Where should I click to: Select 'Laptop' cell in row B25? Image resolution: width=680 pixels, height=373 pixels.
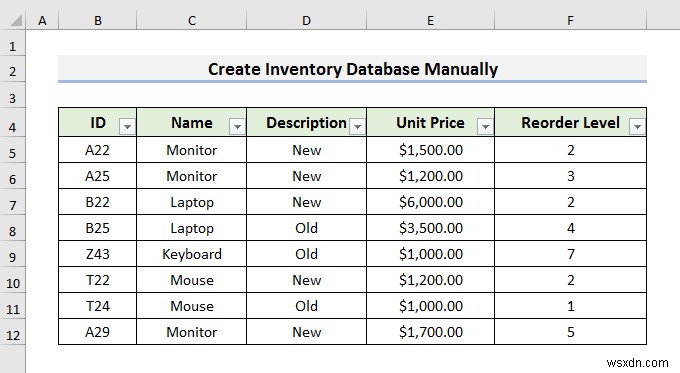(192, 228)
